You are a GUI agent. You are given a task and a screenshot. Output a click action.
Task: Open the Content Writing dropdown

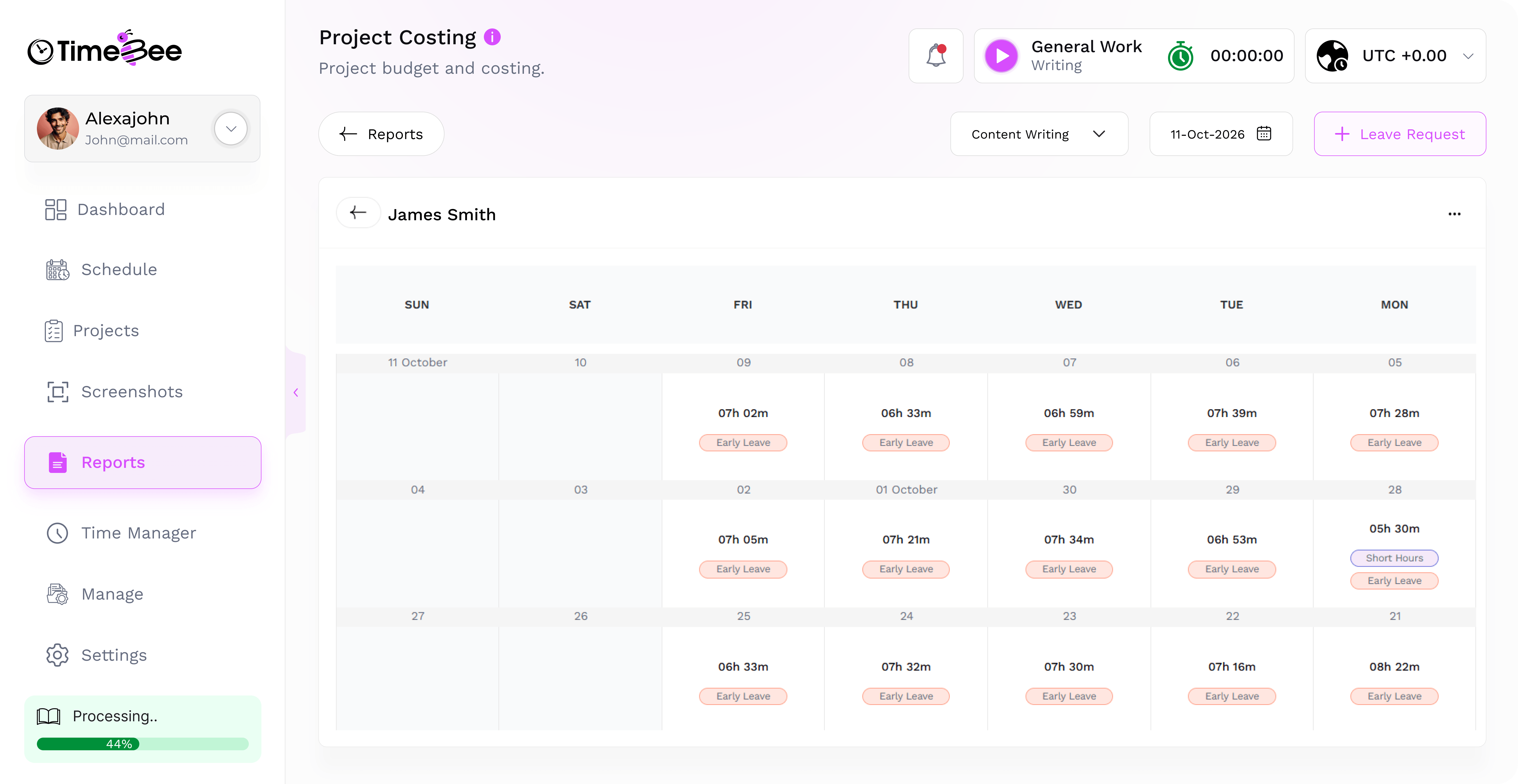1039,134
